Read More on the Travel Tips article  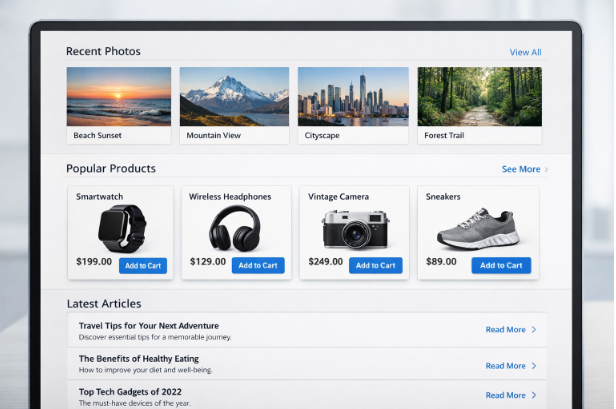tap(506, 330)
